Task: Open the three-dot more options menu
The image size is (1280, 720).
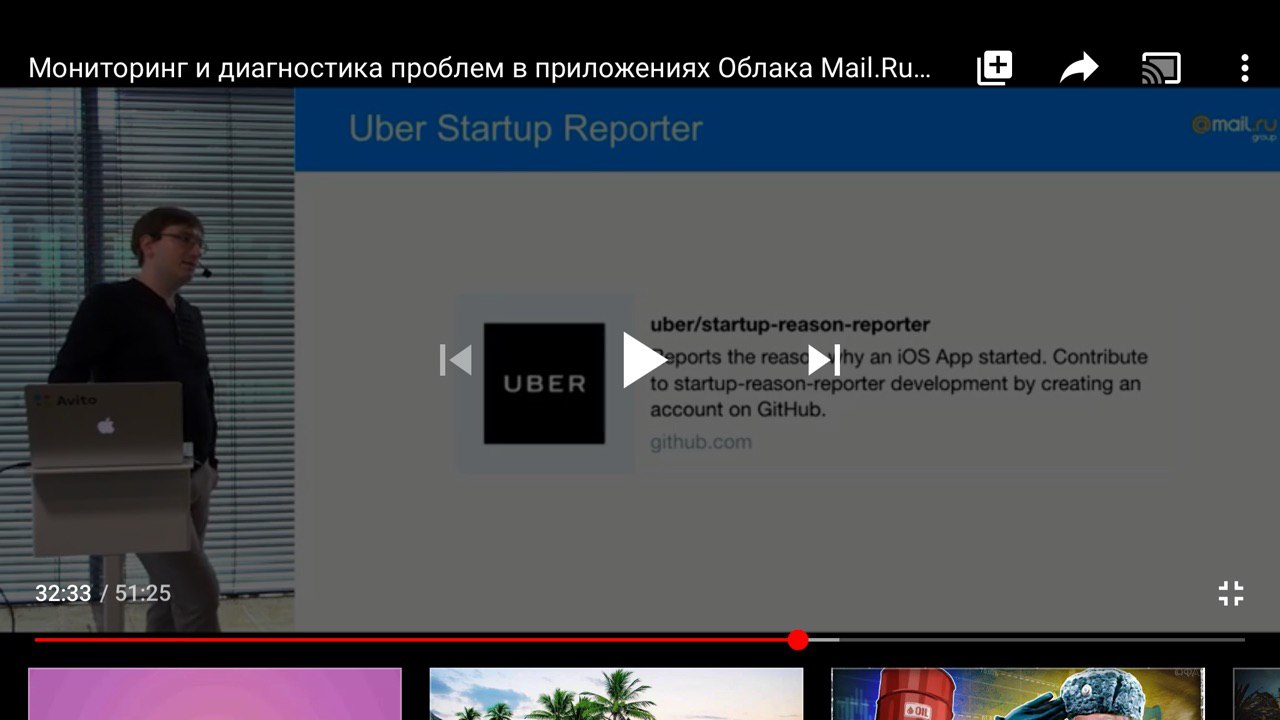Action: [1244, 68]
